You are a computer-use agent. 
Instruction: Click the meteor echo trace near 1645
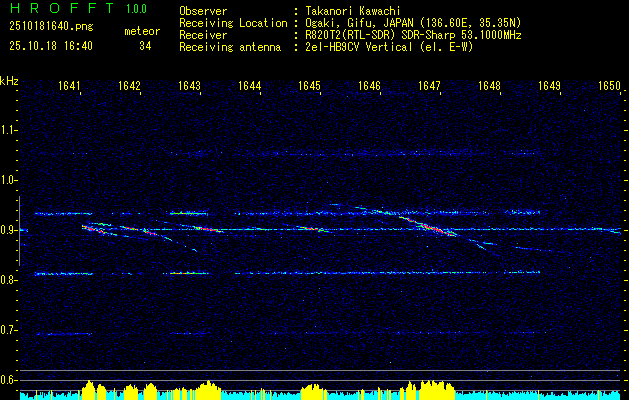pyautogui.click(x=315, y=229)
